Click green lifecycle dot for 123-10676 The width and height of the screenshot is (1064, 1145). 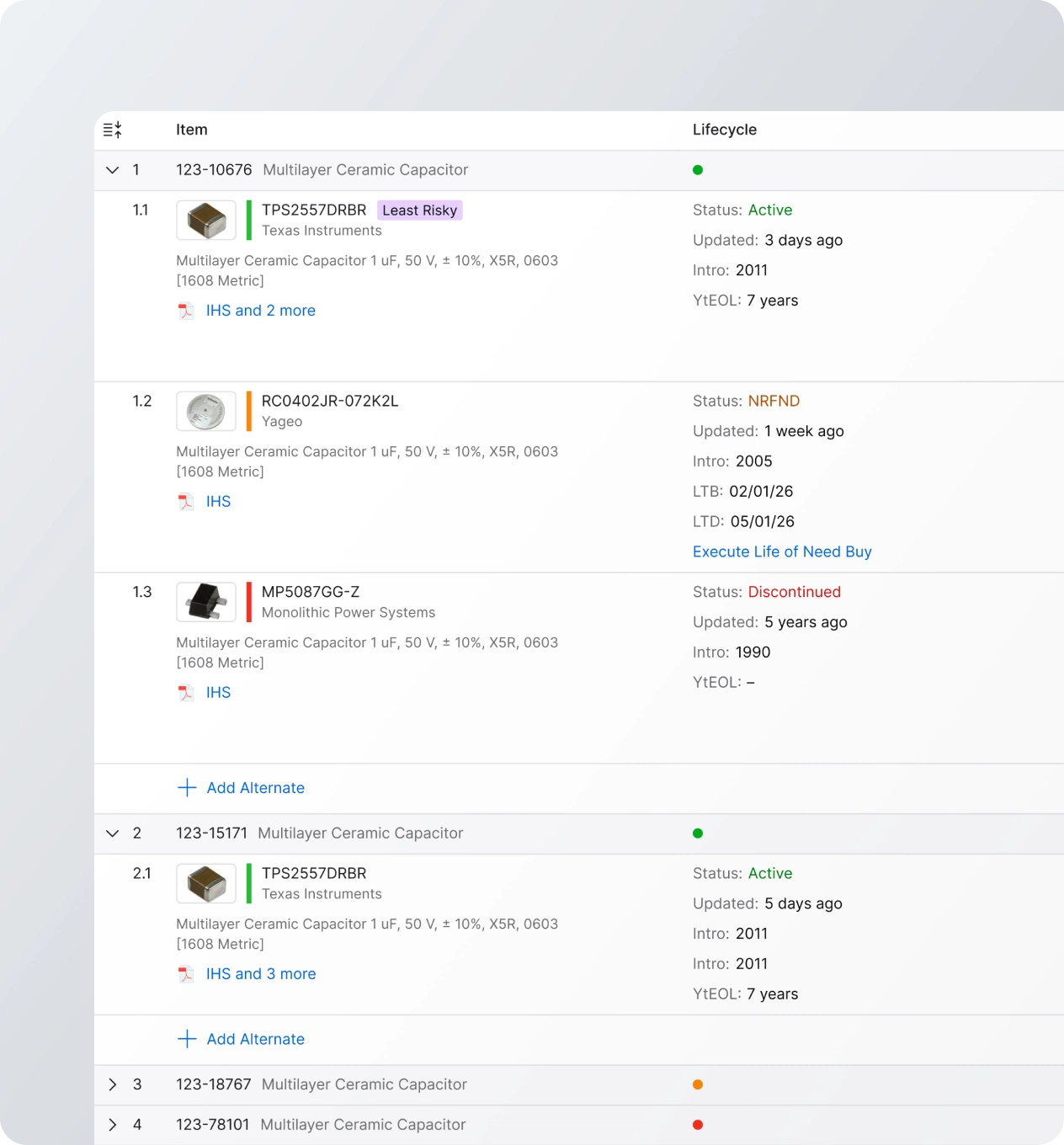698,170
